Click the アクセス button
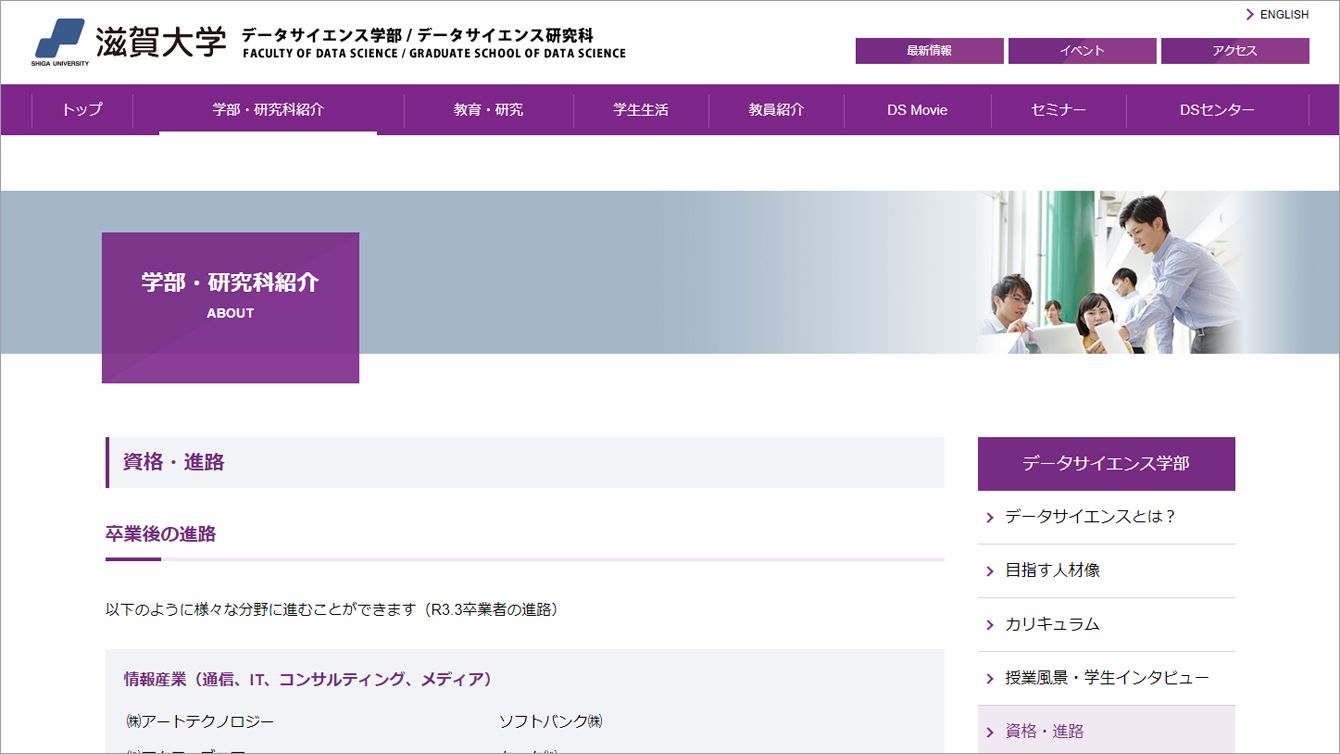1340x754 pixels. 1235,51
